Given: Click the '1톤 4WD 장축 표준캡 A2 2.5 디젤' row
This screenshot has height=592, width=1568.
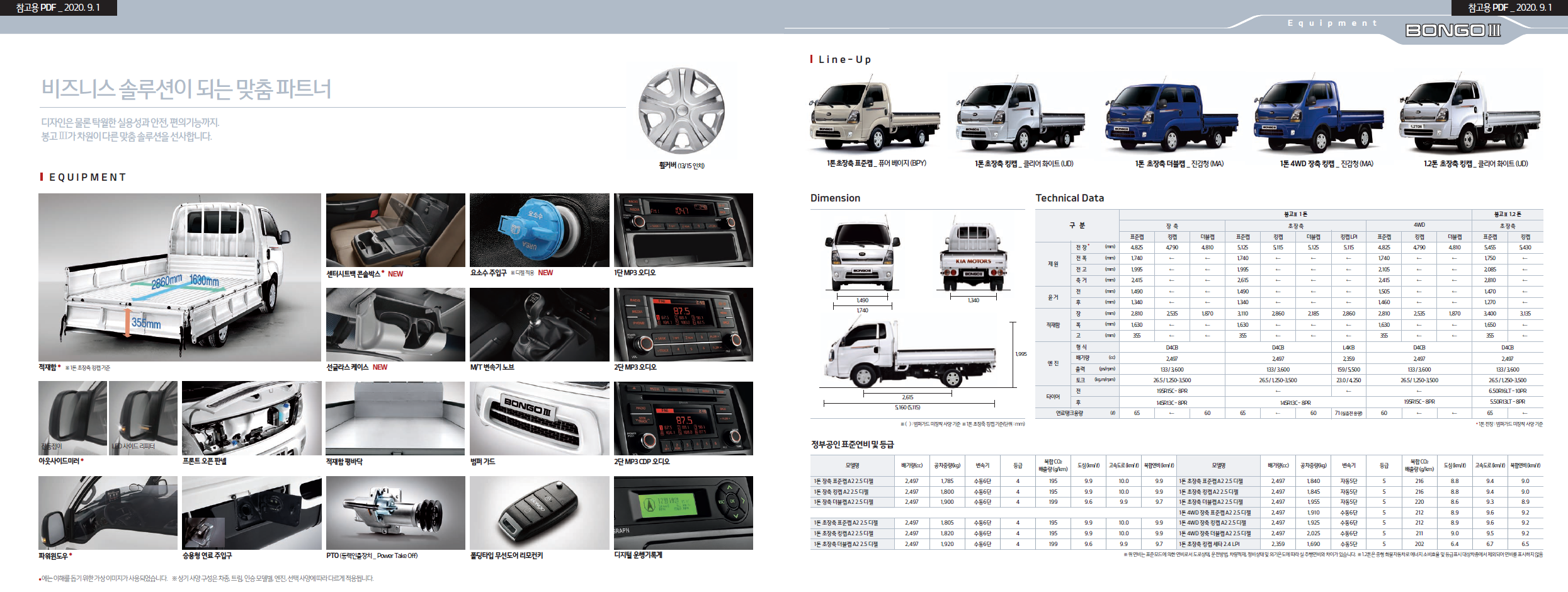Looking at the screenshot, I should coord(1360,513).
